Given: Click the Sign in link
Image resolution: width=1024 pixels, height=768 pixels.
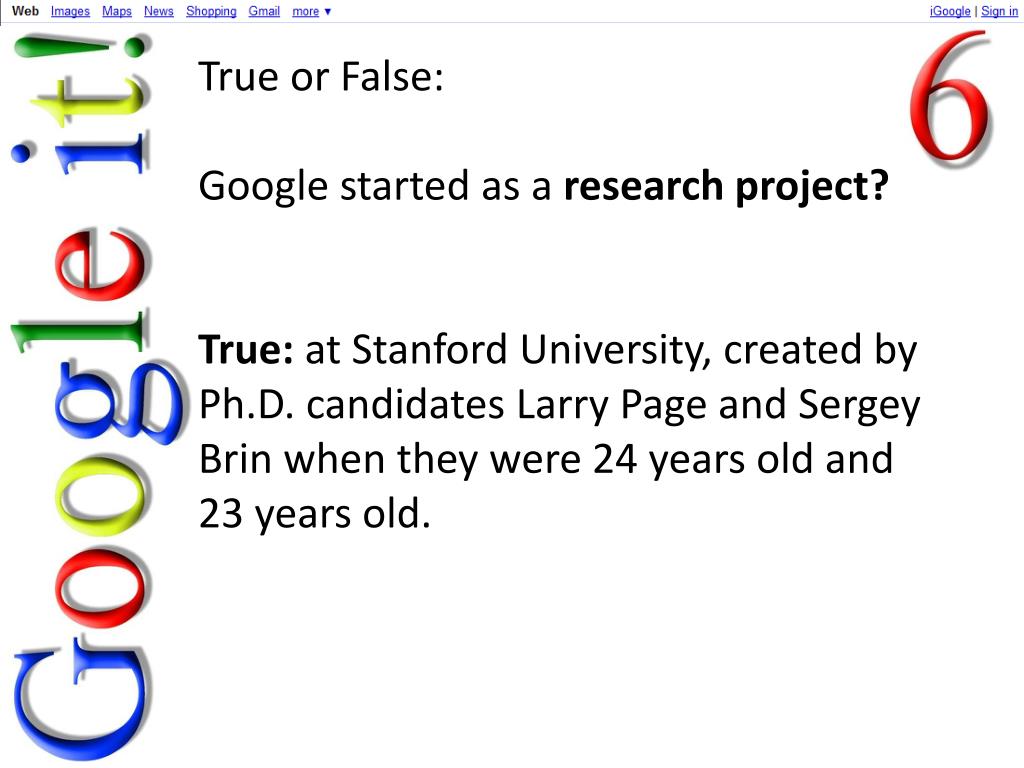Looking at the screenshot, I should [999, 11].
